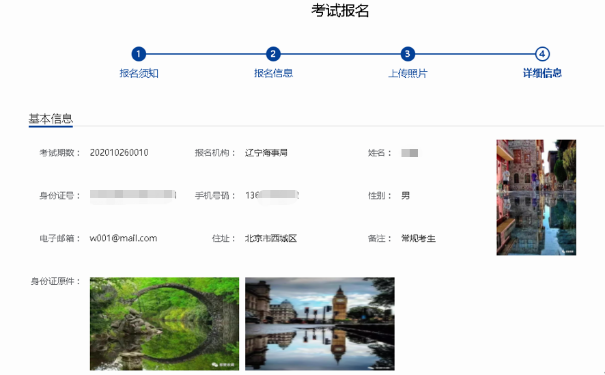This screenshot has width=605, height=375.
Task: Click the 常规考生 remark value
Action: [418, 238]
